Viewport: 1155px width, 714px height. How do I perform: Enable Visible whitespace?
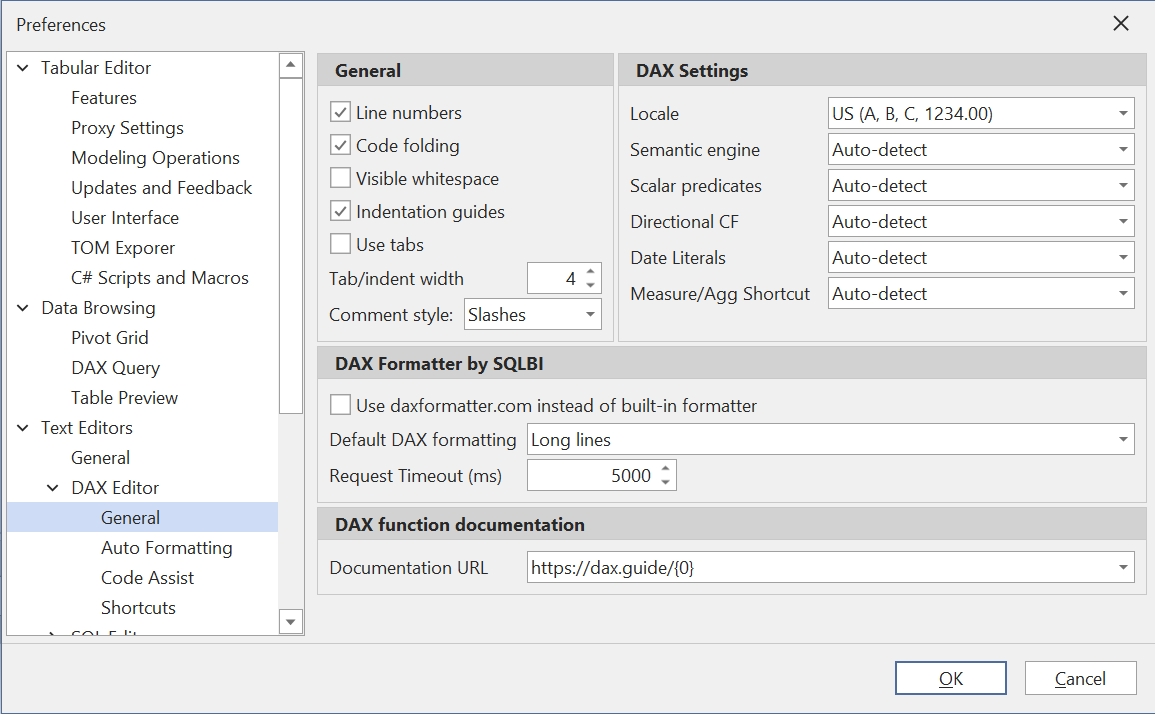[x=341, y=178]
